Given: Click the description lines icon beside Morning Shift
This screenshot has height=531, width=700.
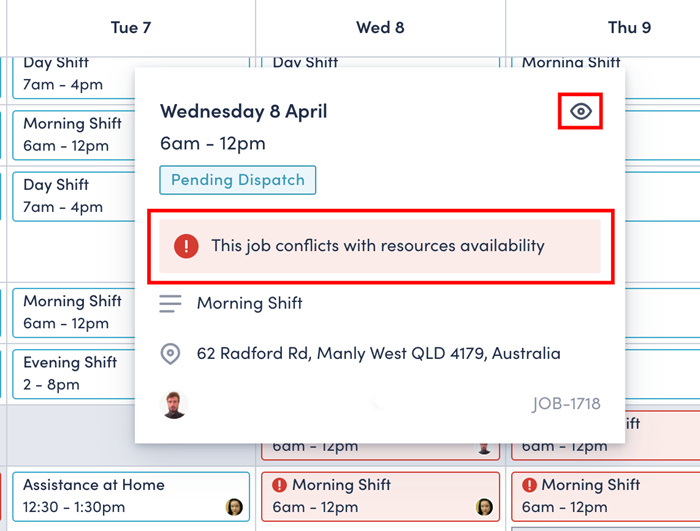Looking at the screenshot, I should (170, 303).
